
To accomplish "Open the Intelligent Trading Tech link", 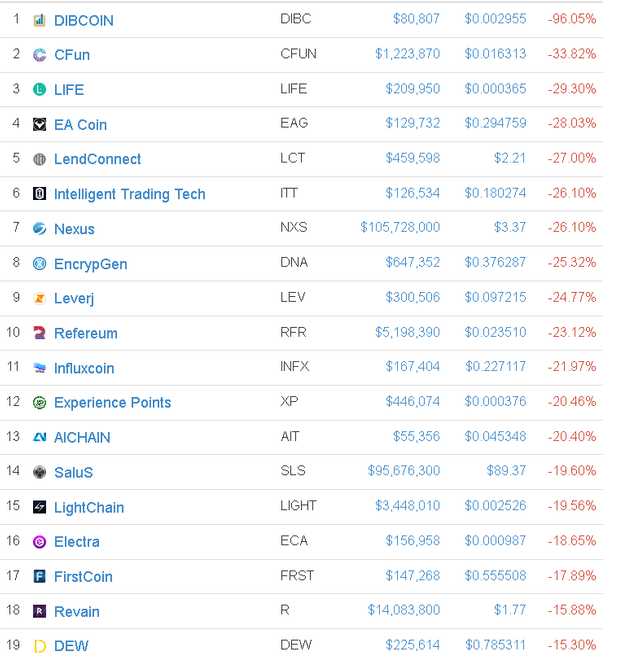I will coord(129,194).
